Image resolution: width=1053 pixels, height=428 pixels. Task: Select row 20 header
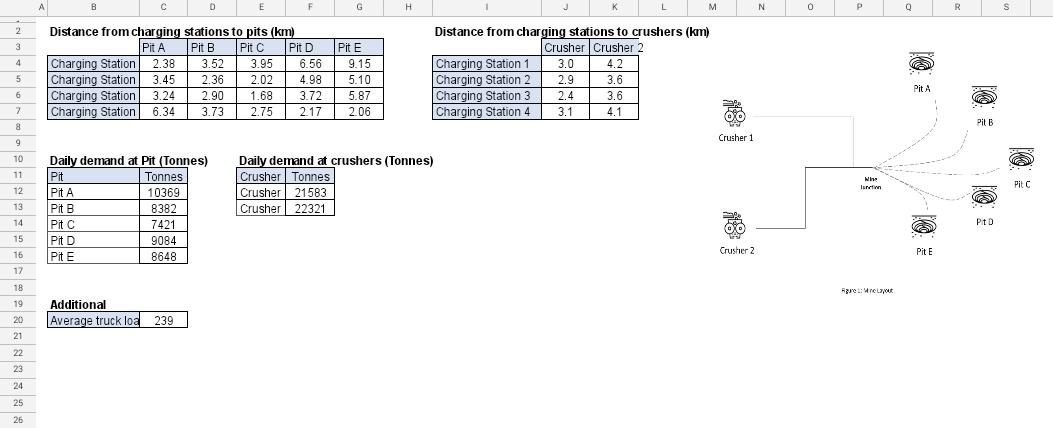(18, 320)
